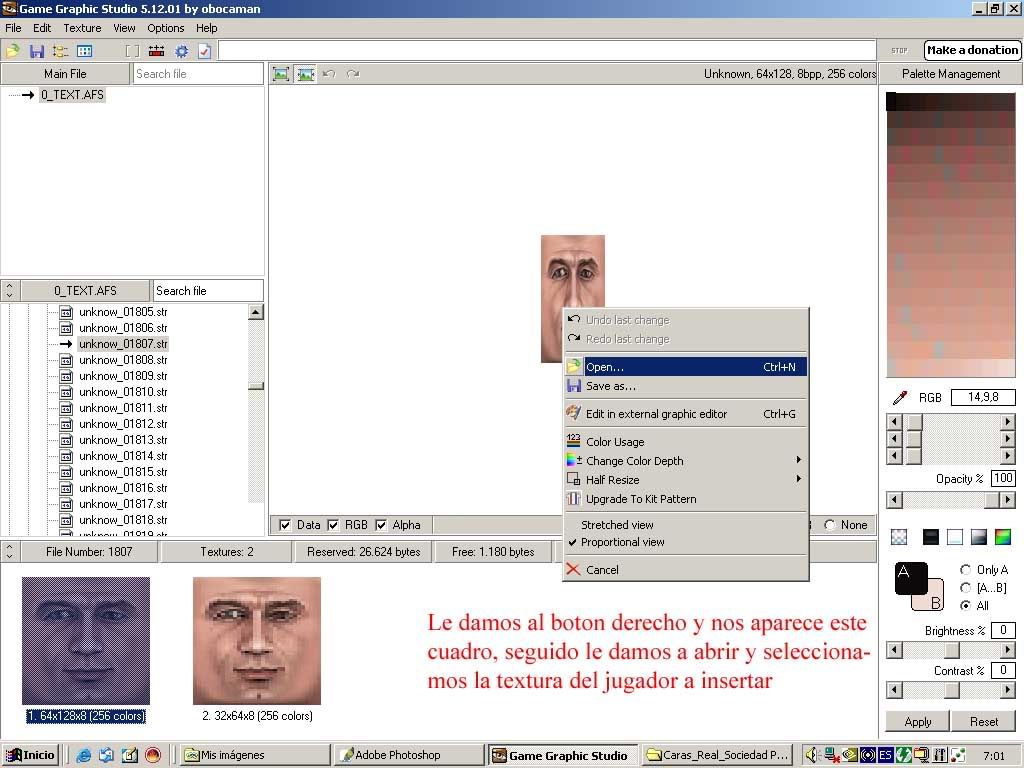Click color swatch A
1024x768 pixels.
click(909, 577)
